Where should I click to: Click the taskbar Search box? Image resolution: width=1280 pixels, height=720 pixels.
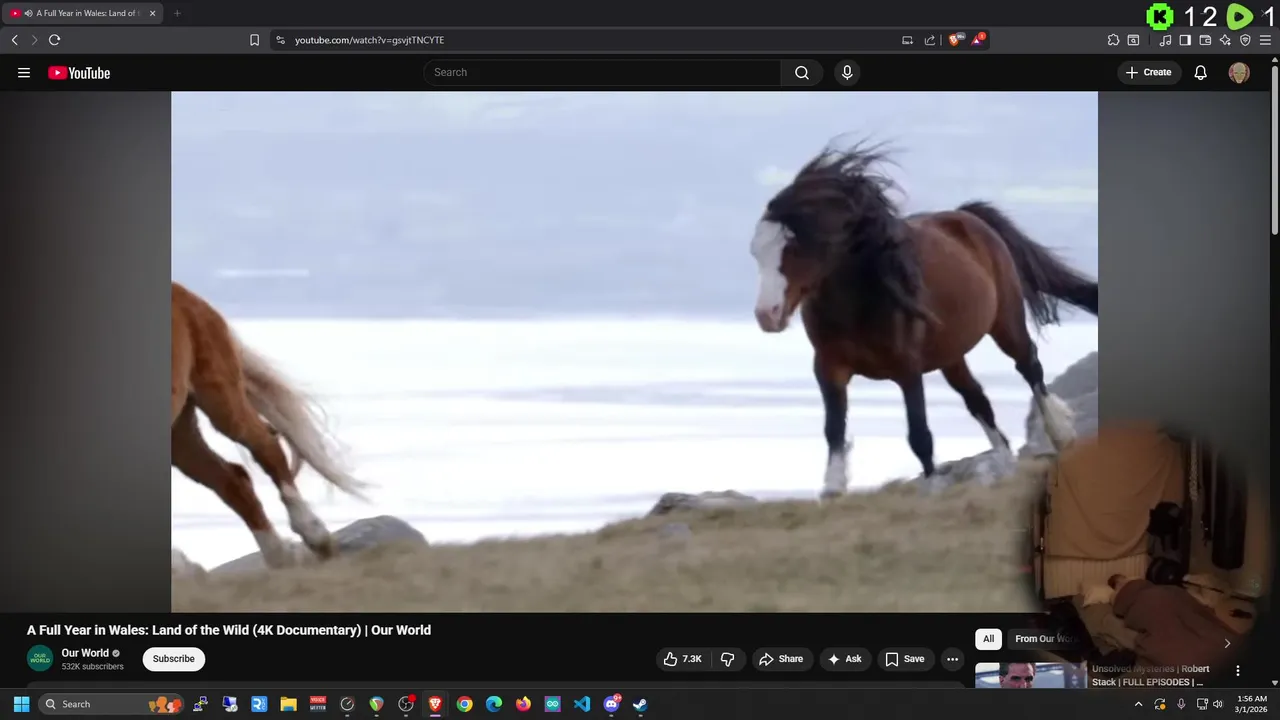point(112,704)
